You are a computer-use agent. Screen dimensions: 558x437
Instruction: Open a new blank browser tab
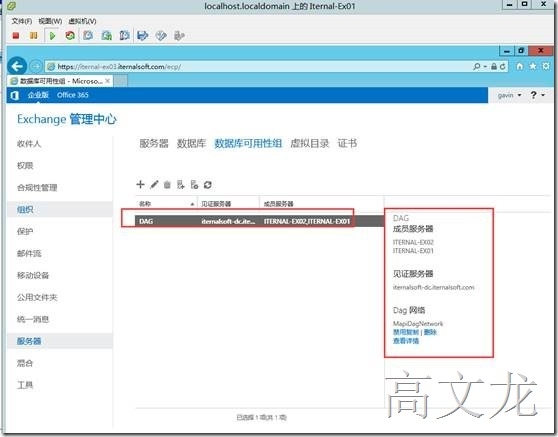(x=120, y=81)
